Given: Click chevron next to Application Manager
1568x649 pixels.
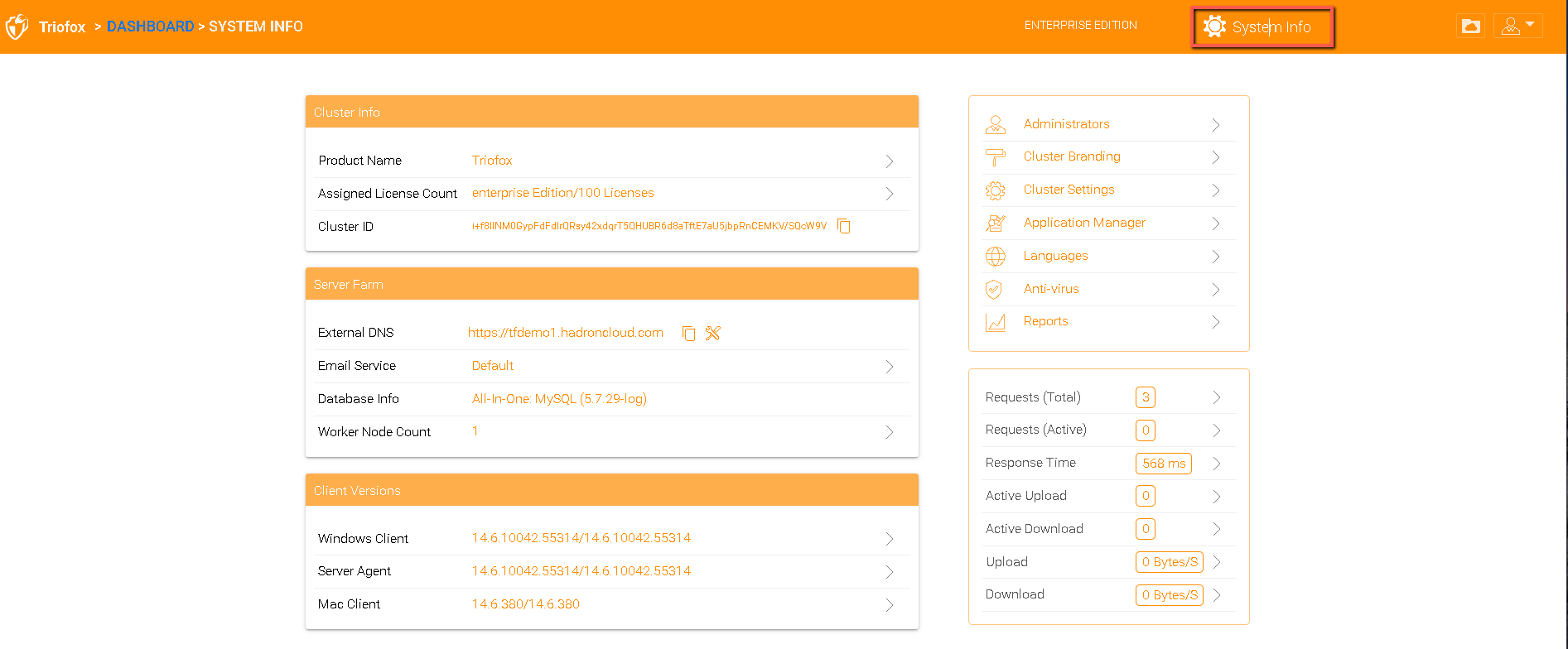Looking at the screenshot, I should point(1216,224).
